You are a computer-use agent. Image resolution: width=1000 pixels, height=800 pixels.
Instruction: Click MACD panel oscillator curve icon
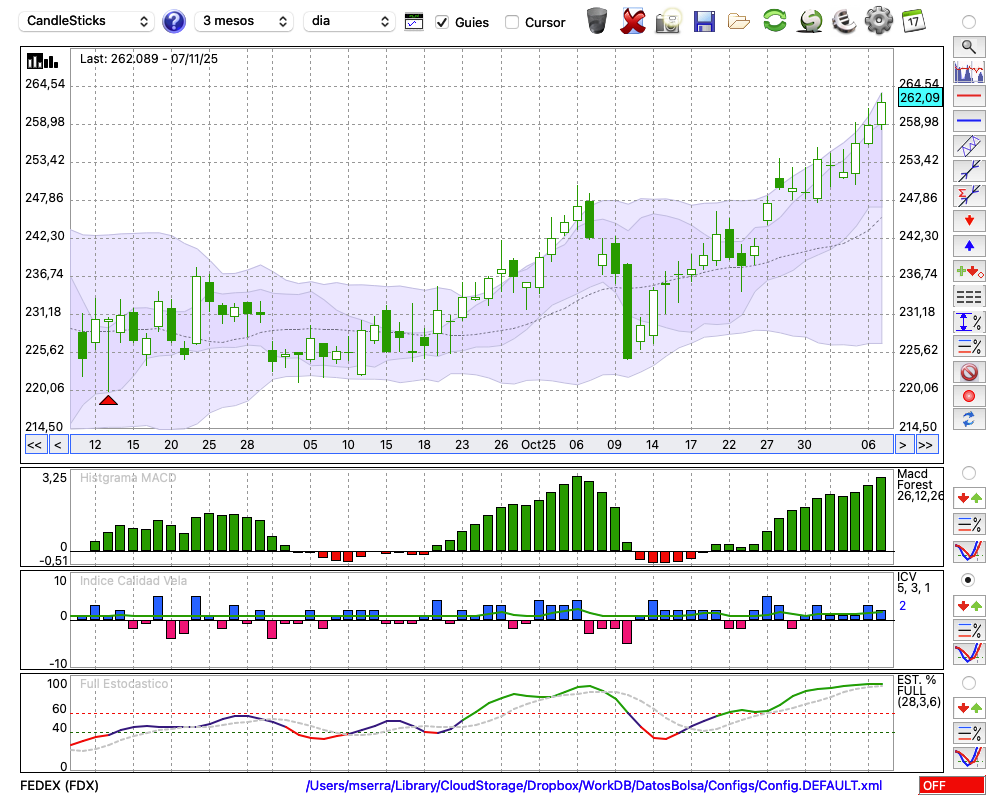click(969, 551)
